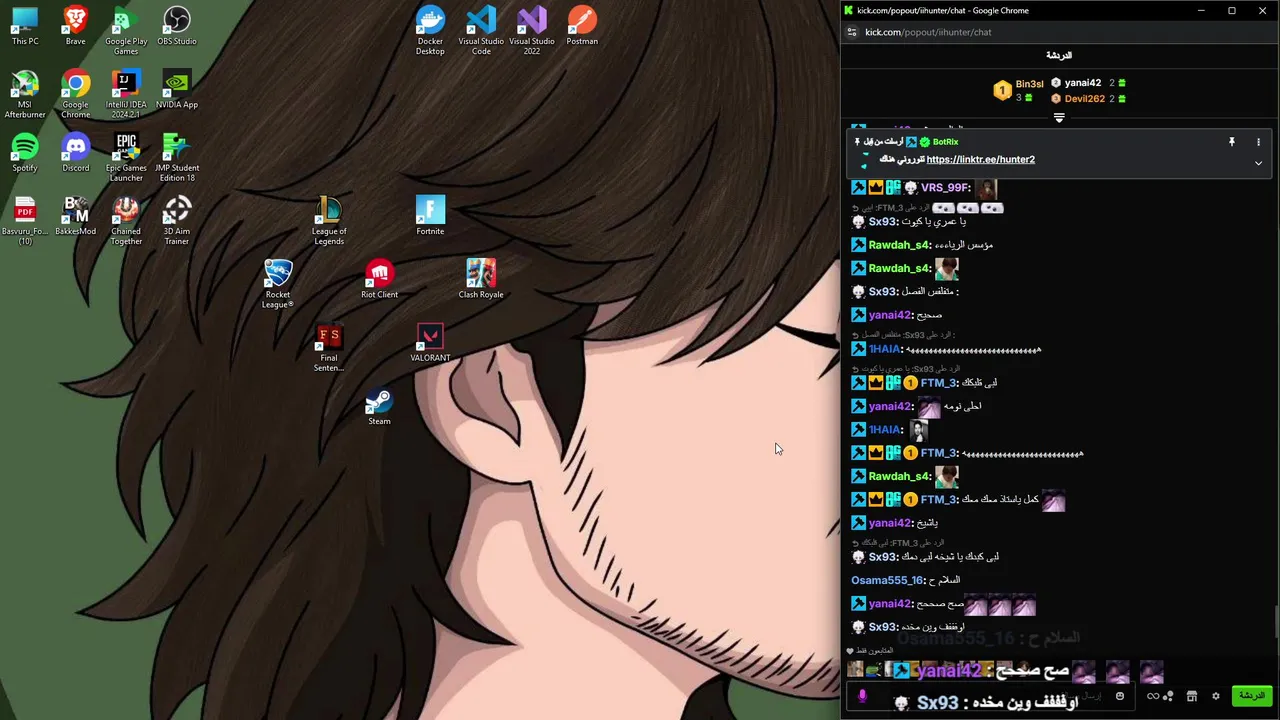Click the green chat send button
Screen dimensions: 1280x720
click(1251, 696)
